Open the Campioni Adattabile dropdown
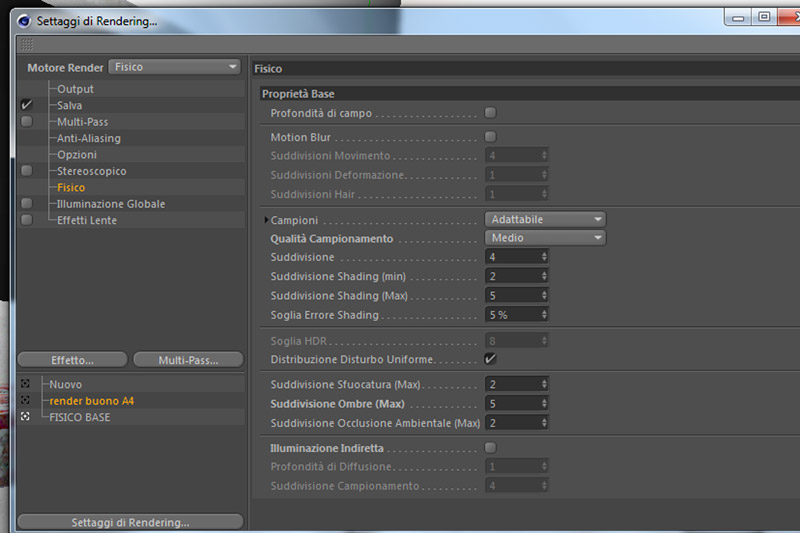Viewport: 800px width, 533px height. pyautogui.click(x=545, y=219)
